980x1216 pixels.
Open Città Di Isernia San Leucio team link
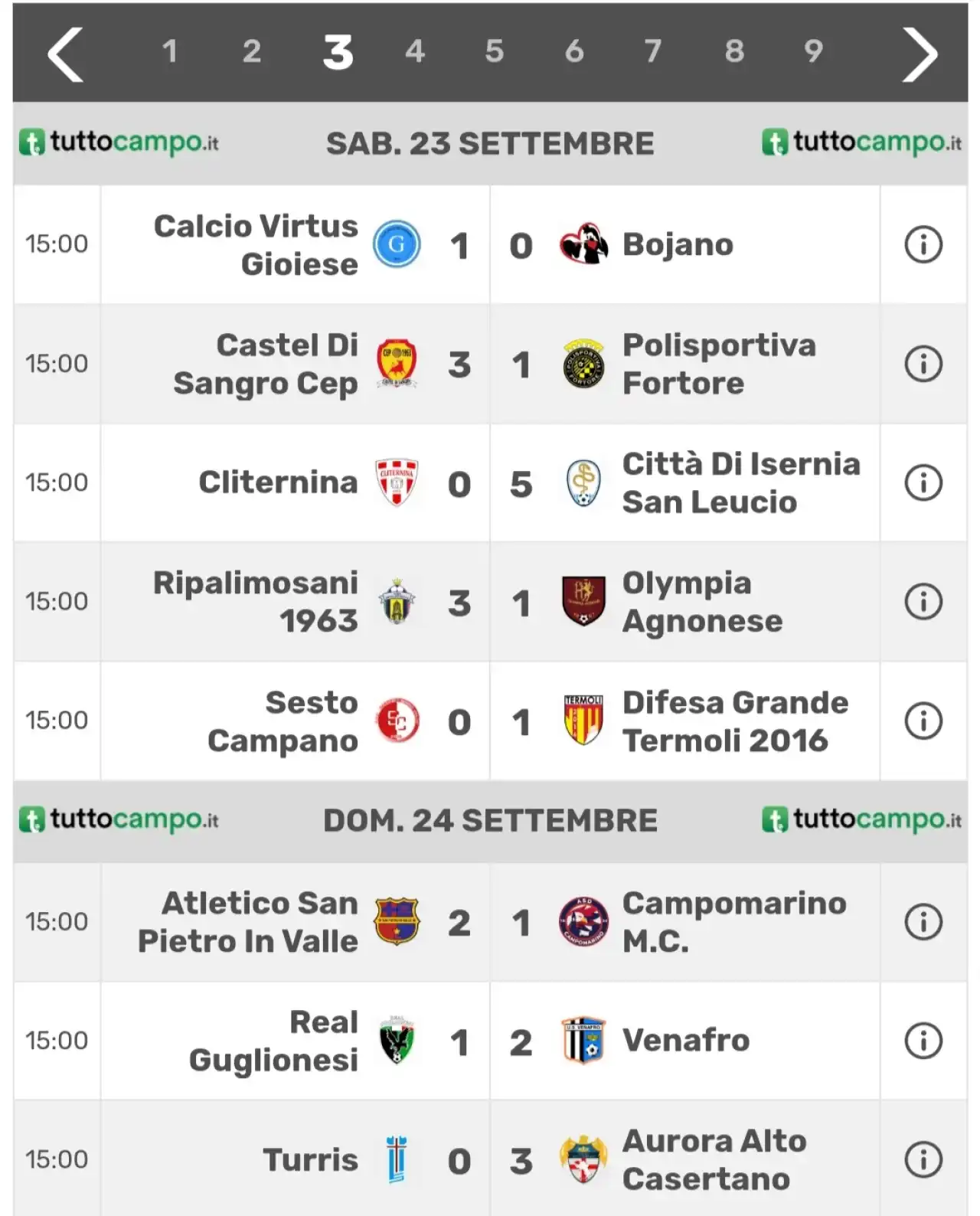coord(741,483)
